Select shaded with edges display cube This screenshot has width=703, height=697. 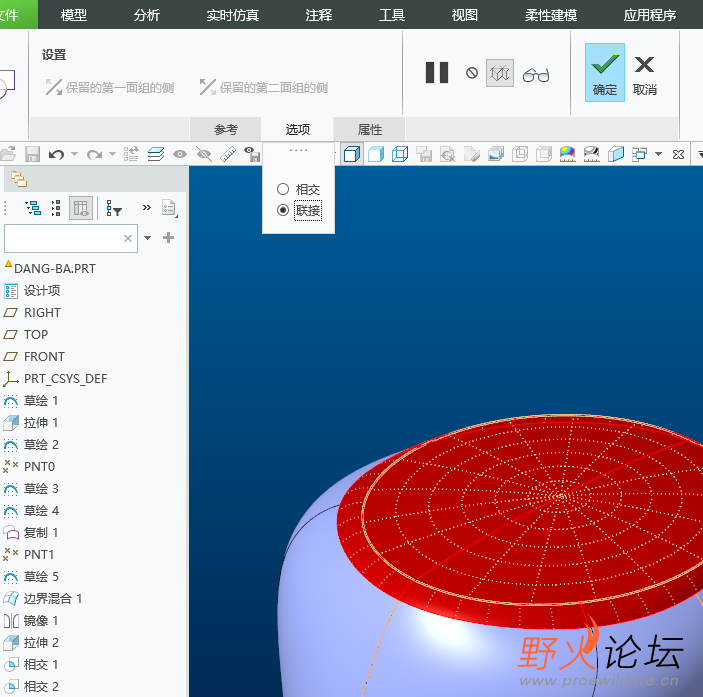tap(352, 154)
